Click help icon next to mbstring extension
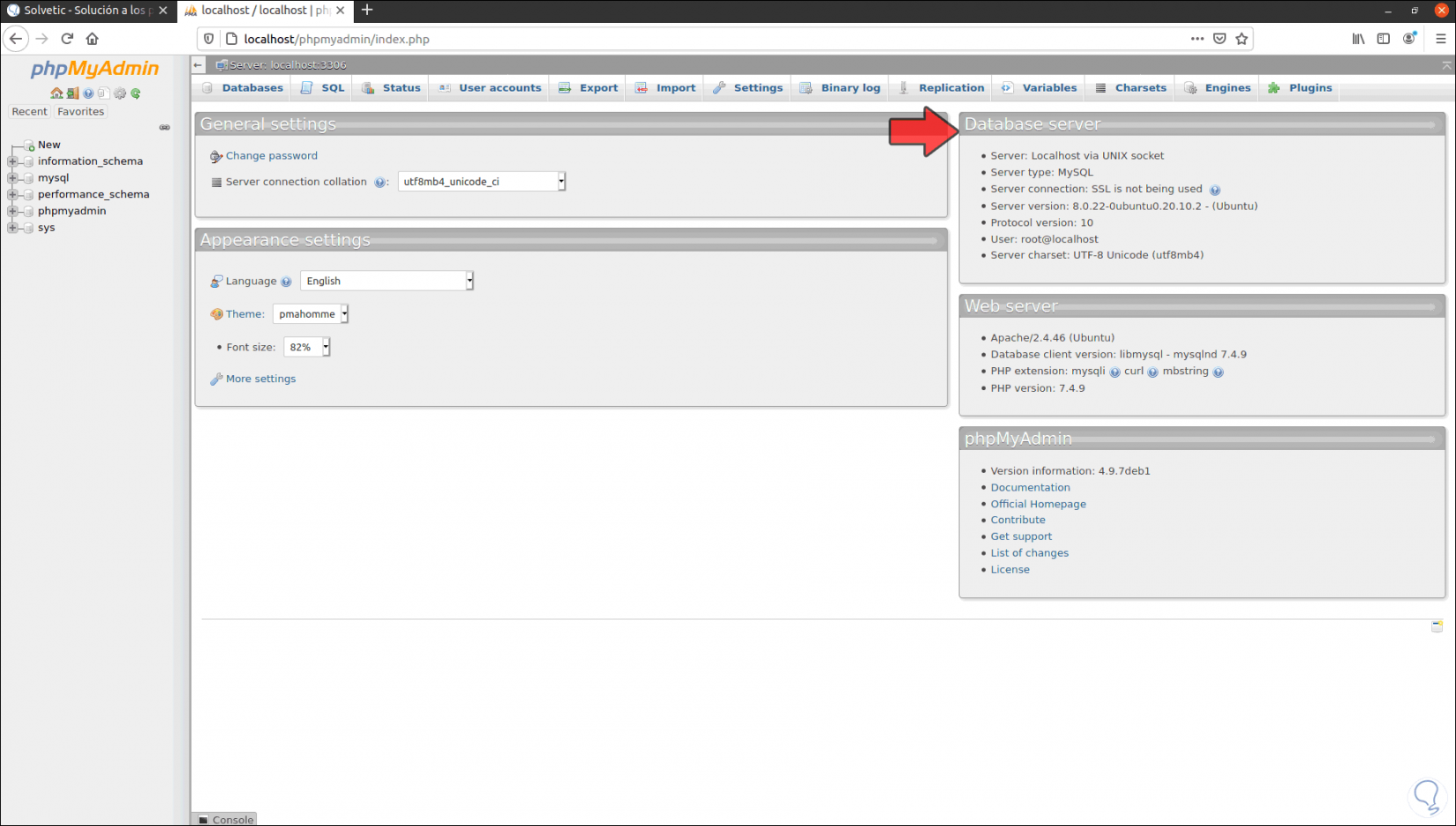Image resolution: width=1456 pixels, height=826 pixels. coord(1218,372)
